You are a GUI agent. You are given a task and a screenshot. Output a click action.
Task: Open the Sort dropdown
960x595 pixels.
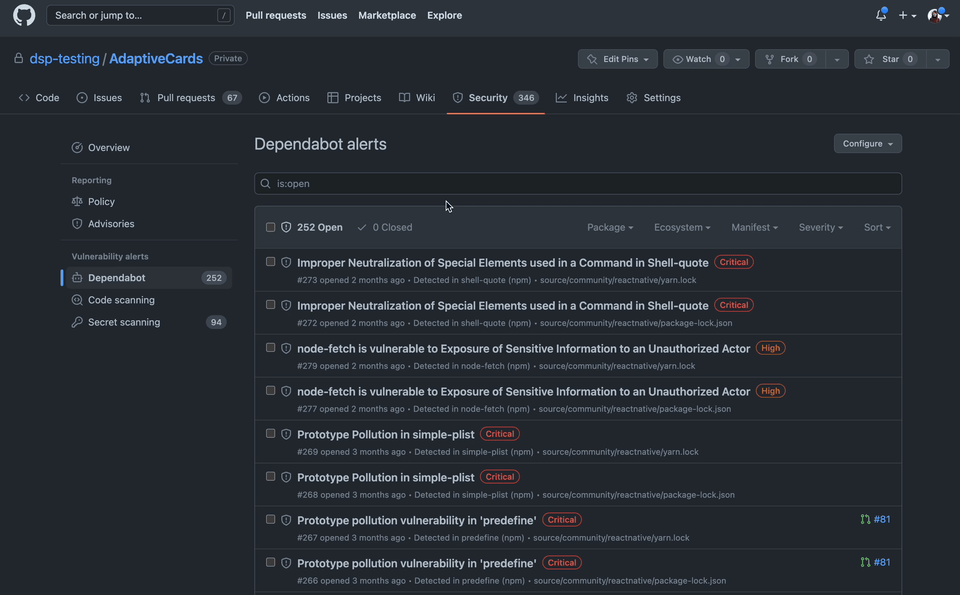(x=877, y=227)
